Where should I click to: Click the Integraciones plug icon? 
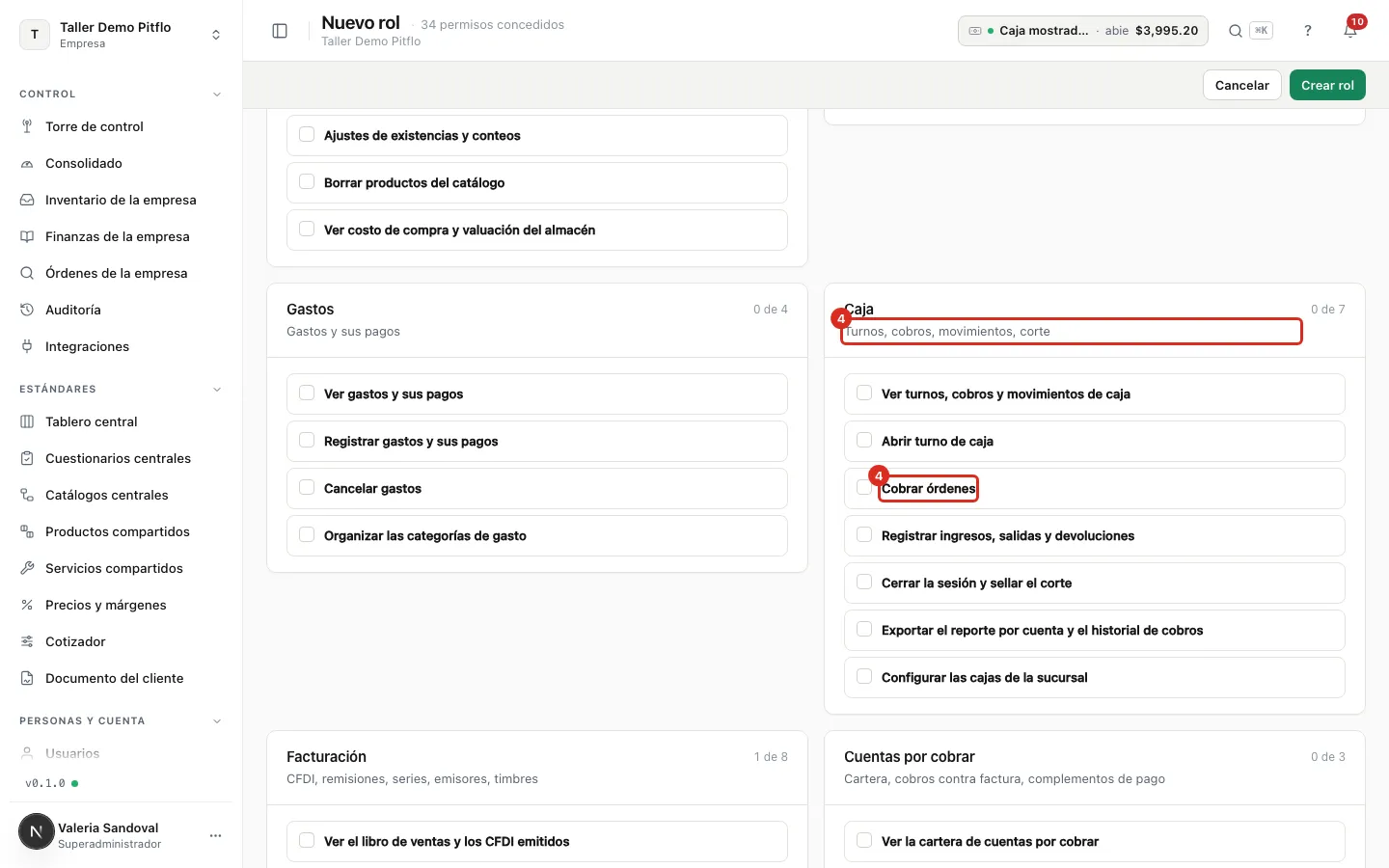point(27,346)
